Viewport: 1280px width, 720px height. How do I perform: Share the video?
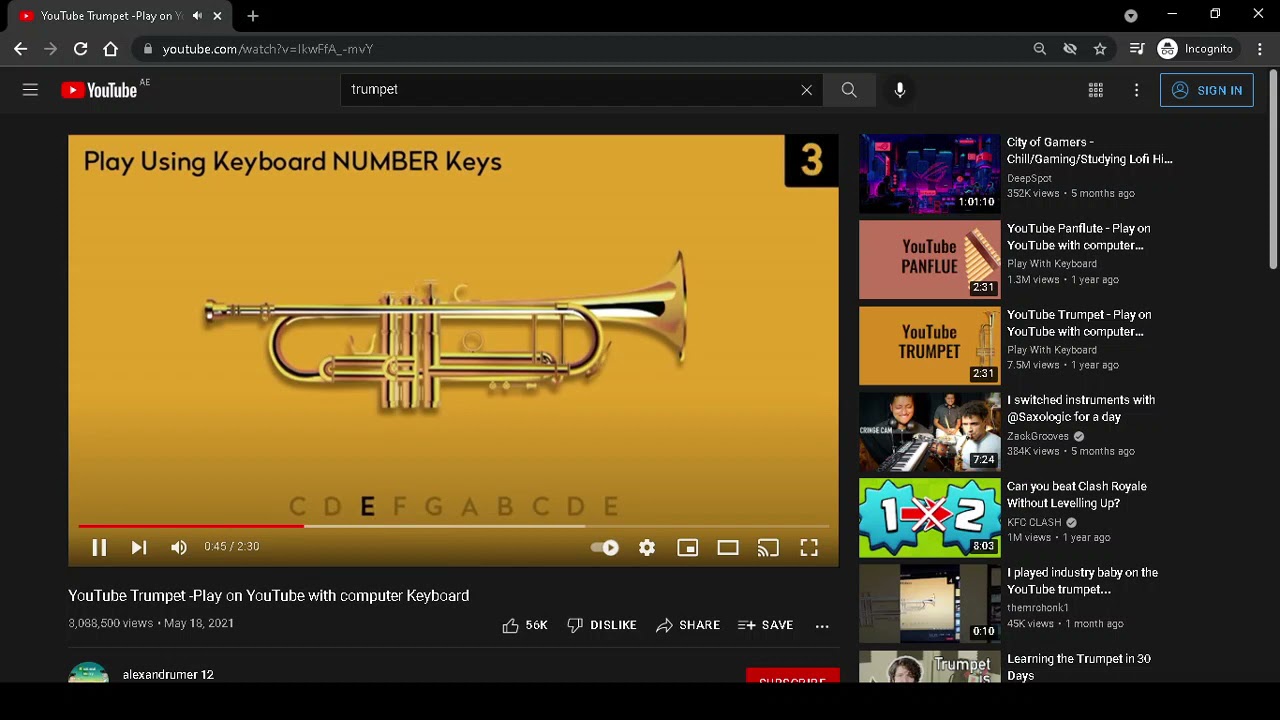click(x=688, y=625)
